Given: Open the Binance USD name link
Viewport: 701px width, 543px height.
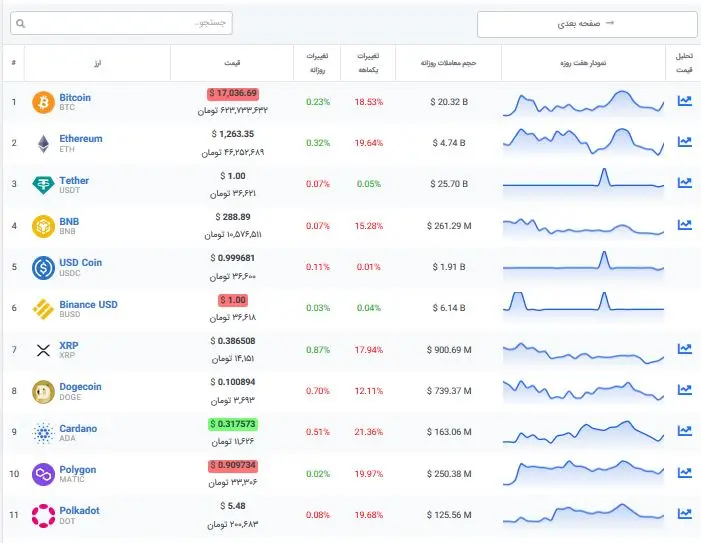Looking at the screenshot, I should [x=89, y=305].
